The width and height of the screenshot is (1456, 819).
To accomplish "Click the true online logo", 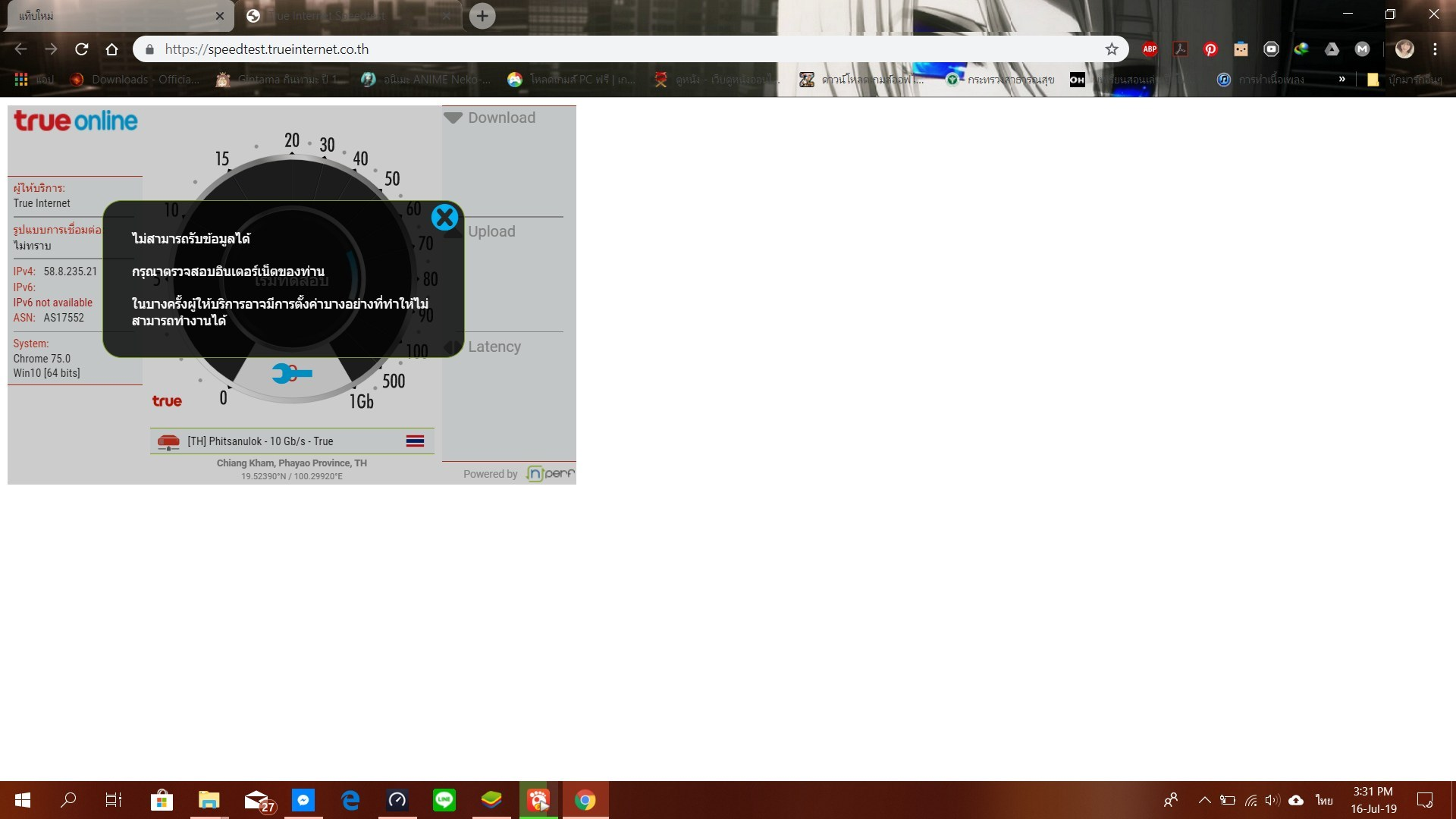I will coord(76,121).
